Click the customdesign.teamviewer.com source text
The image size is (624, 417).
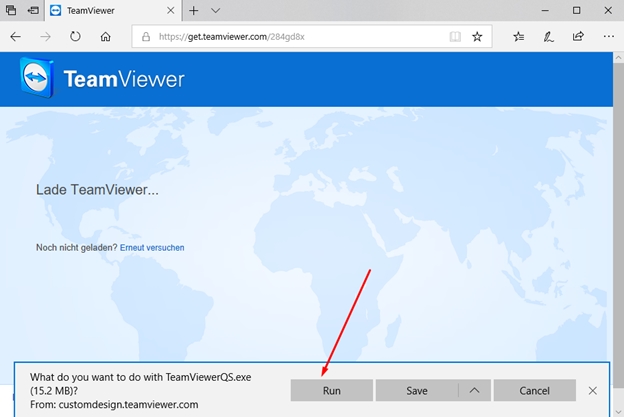pos(128,405)
